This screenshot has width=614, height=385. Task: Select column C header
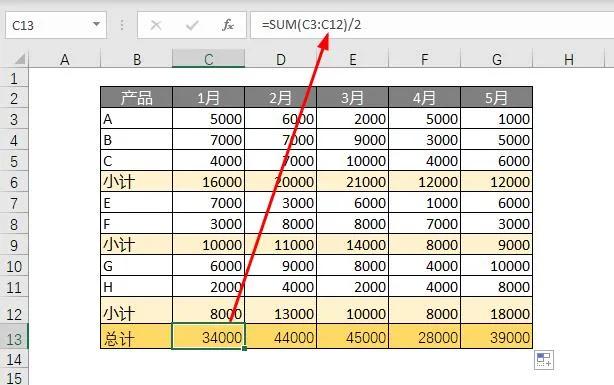208,59
